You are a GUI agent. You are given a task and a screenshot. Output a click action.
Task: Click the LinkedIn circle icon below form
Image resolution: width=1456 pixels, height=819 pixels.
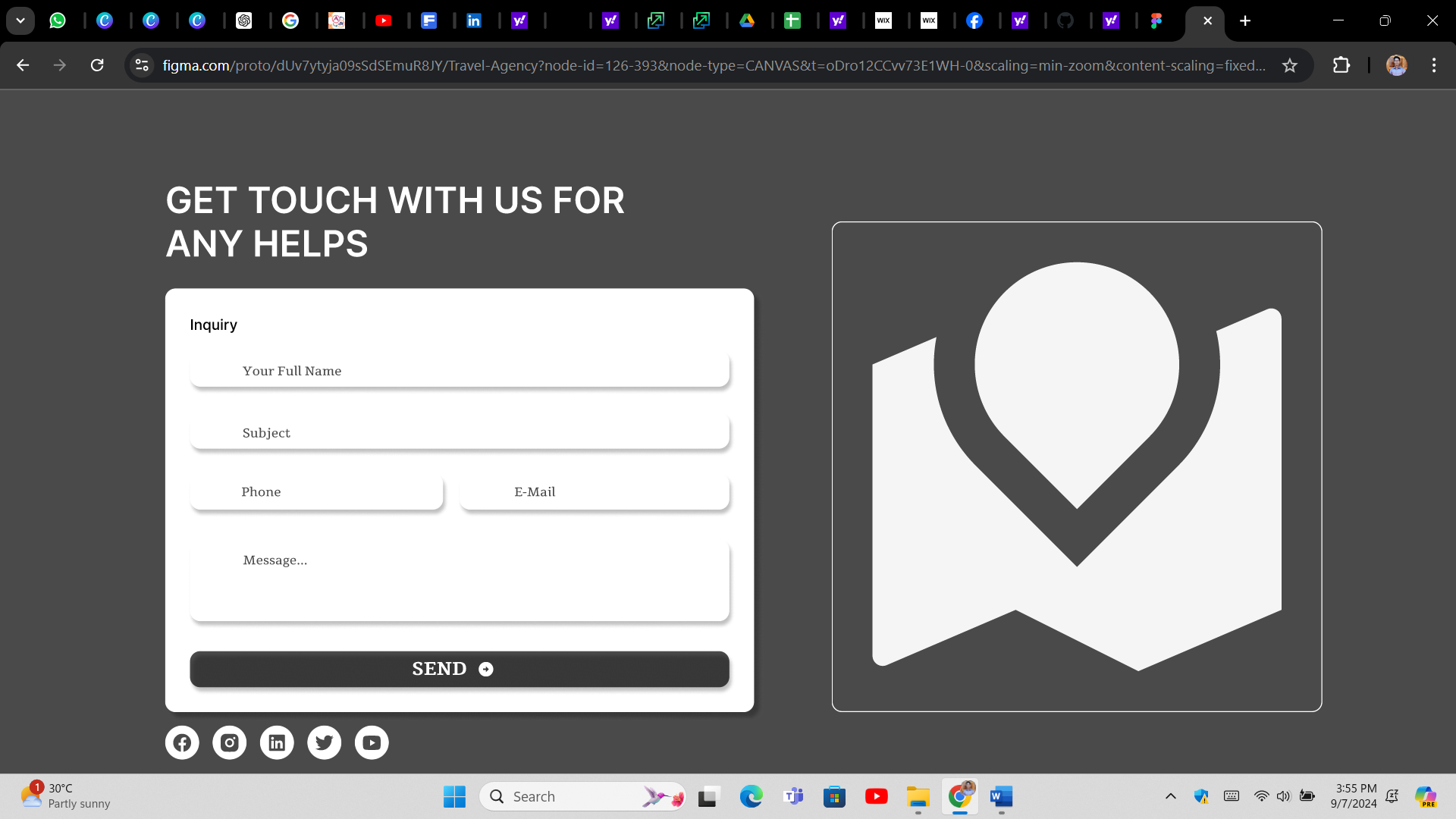277,742
